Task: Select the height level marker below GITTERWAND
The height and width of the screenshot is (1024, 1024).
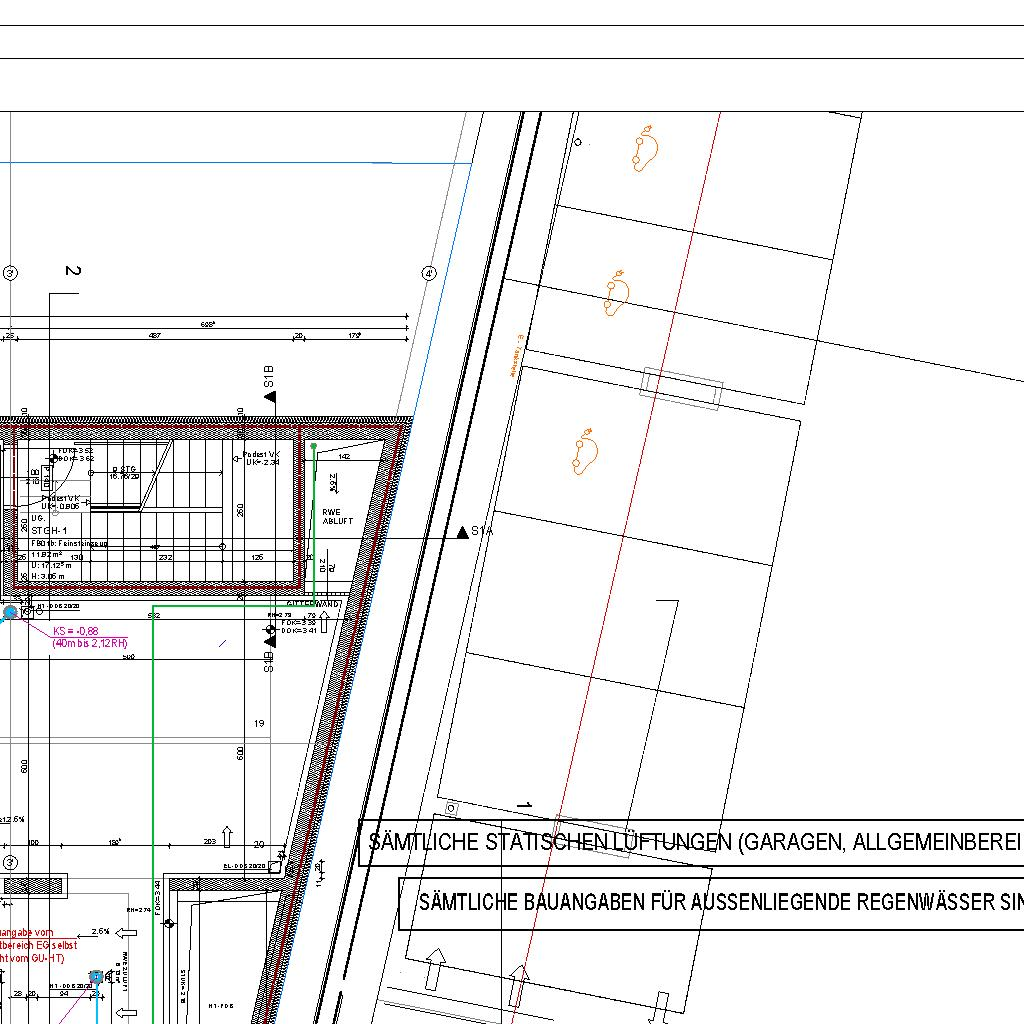Action: 270,630
